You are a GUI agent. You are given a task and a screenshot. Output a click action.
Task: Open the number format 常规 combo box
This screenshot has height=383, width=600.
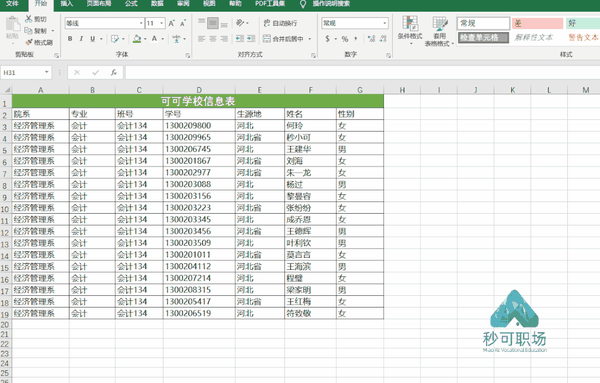[355, 23]
